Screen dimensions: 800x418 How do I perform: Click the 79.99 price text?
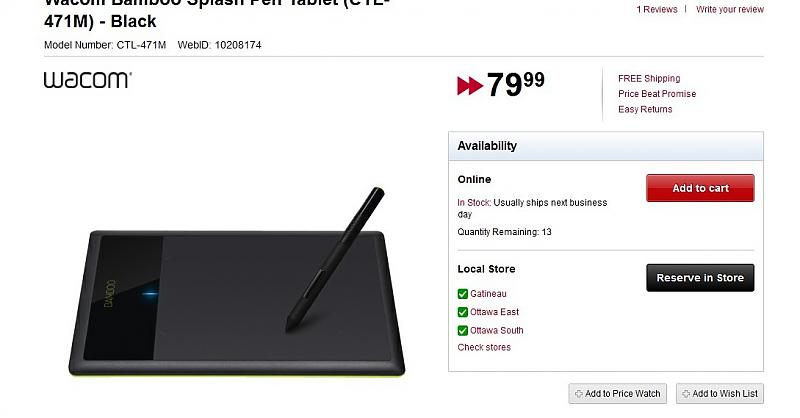[x=515, y=84]
